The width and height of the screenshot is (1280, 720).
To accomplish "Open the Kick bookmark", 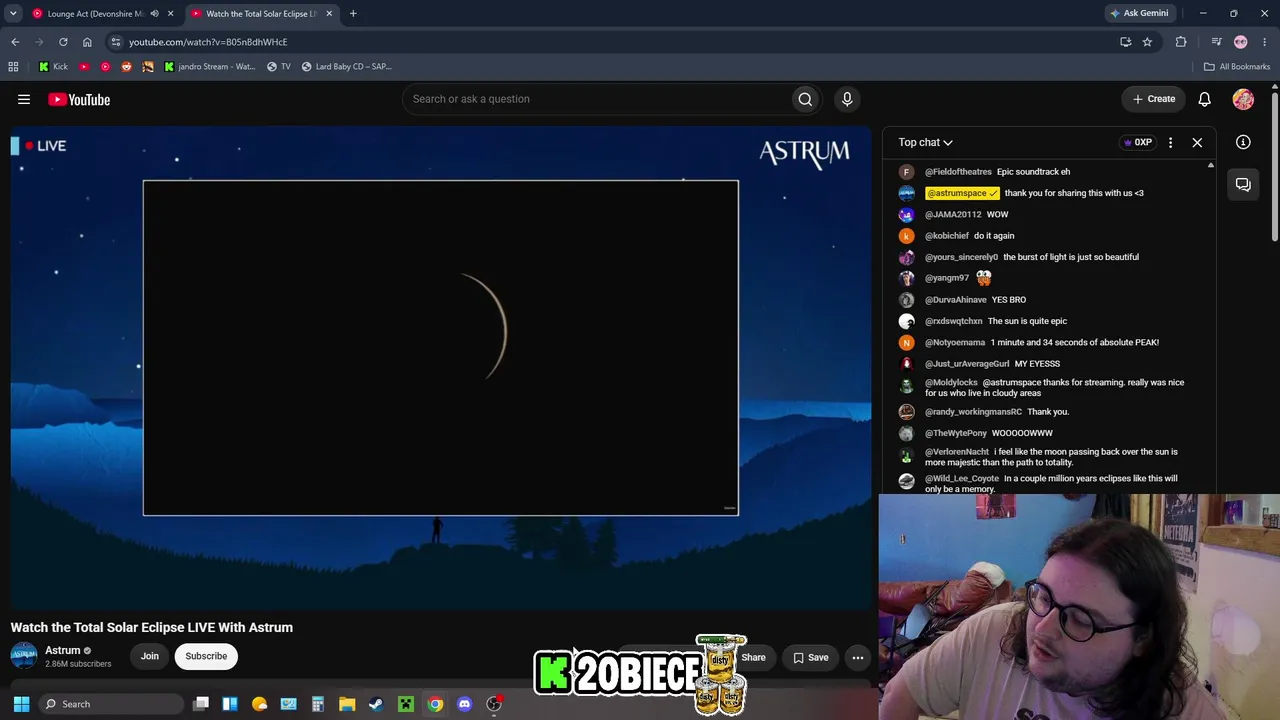I will (53, 67).
